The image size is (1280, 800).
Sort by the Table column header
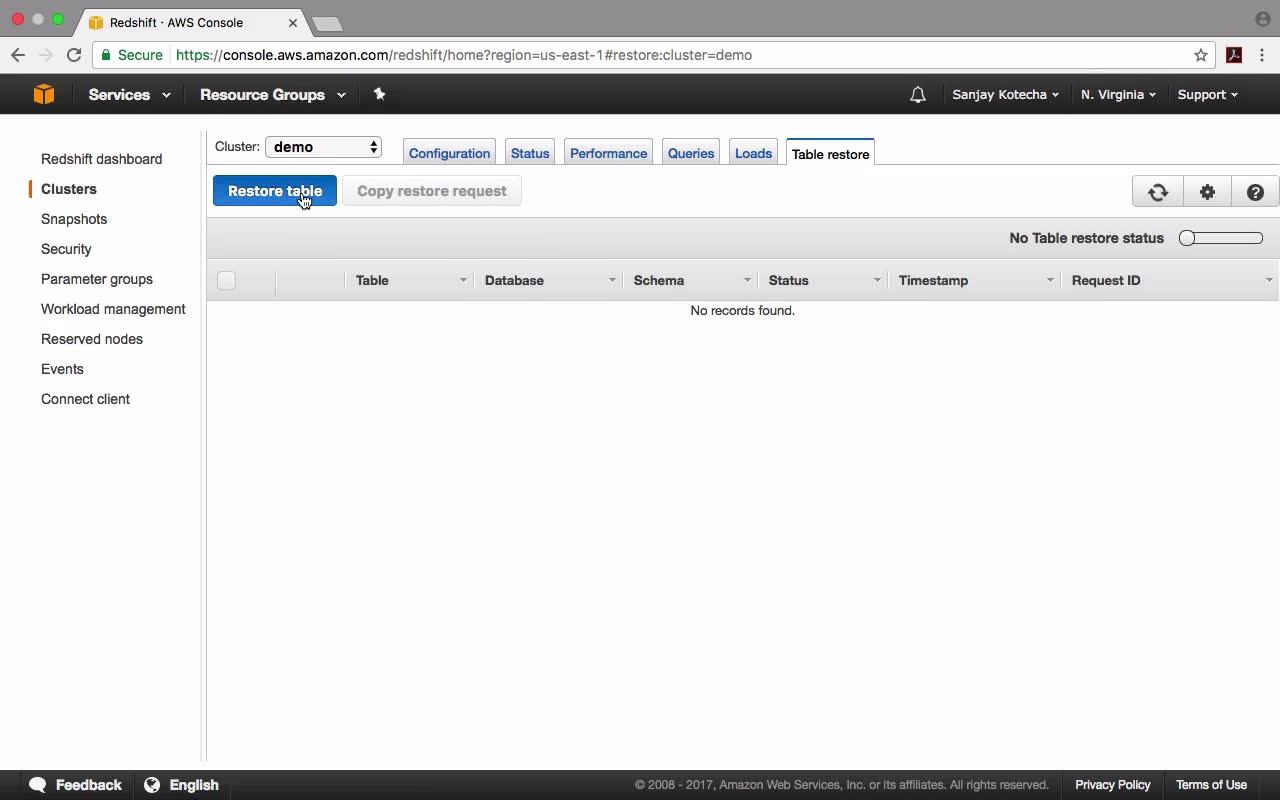372,281
